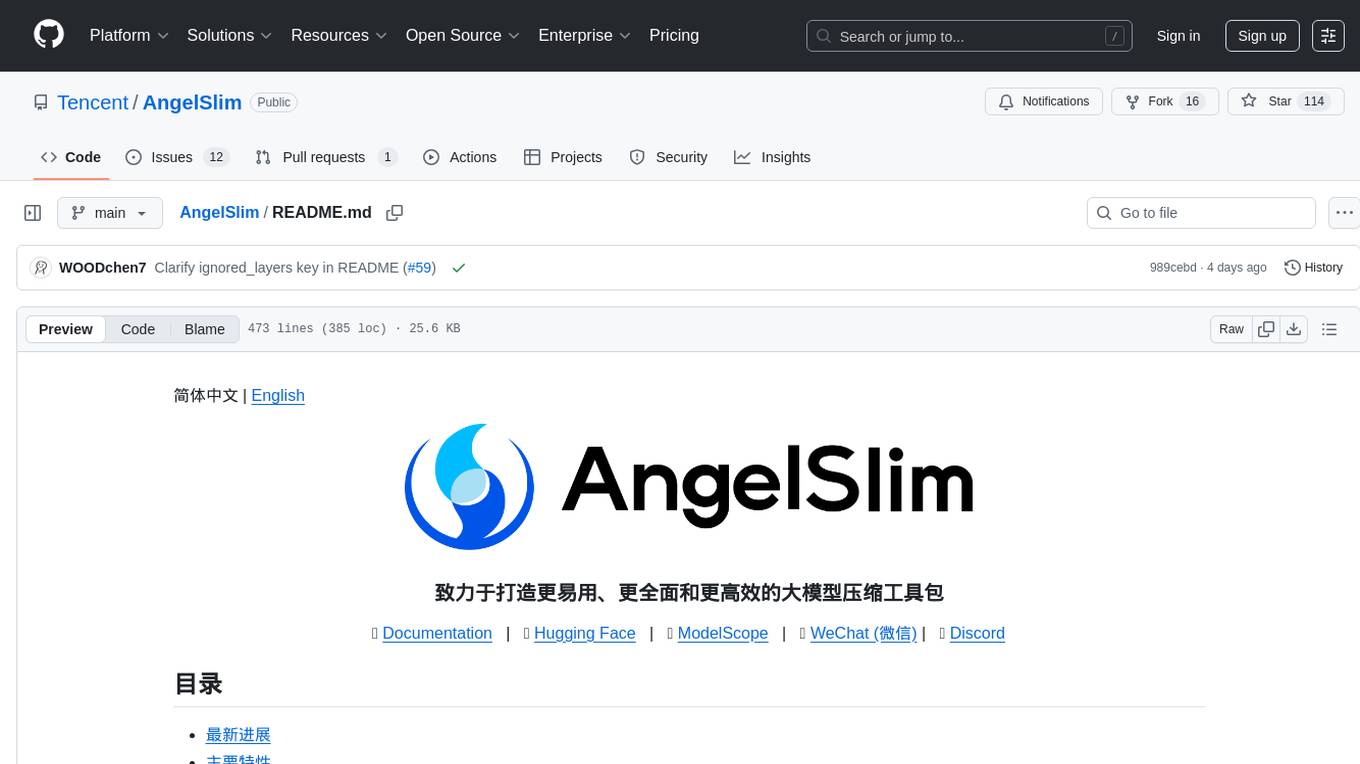Open the fork count 16
This screenshot has width=1360, height=764.
pyautogui.click(x=1192, y=101)
